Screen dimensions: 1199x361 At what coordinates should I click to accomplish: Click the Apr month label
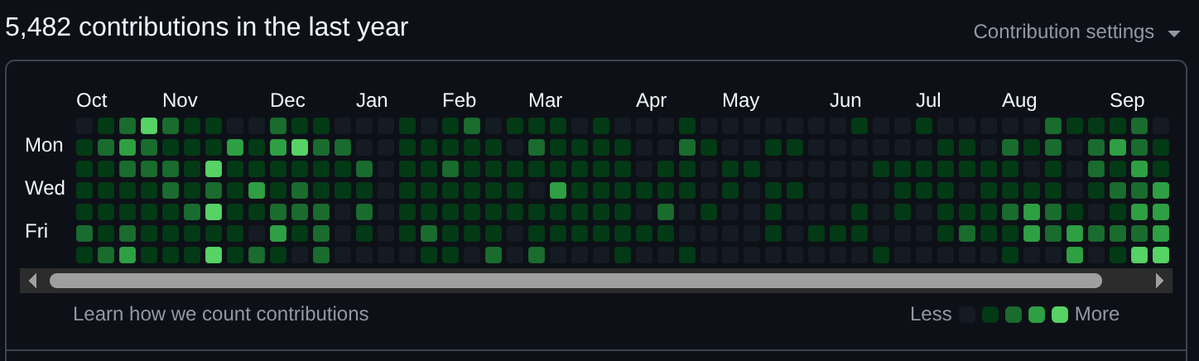(651, 100)
